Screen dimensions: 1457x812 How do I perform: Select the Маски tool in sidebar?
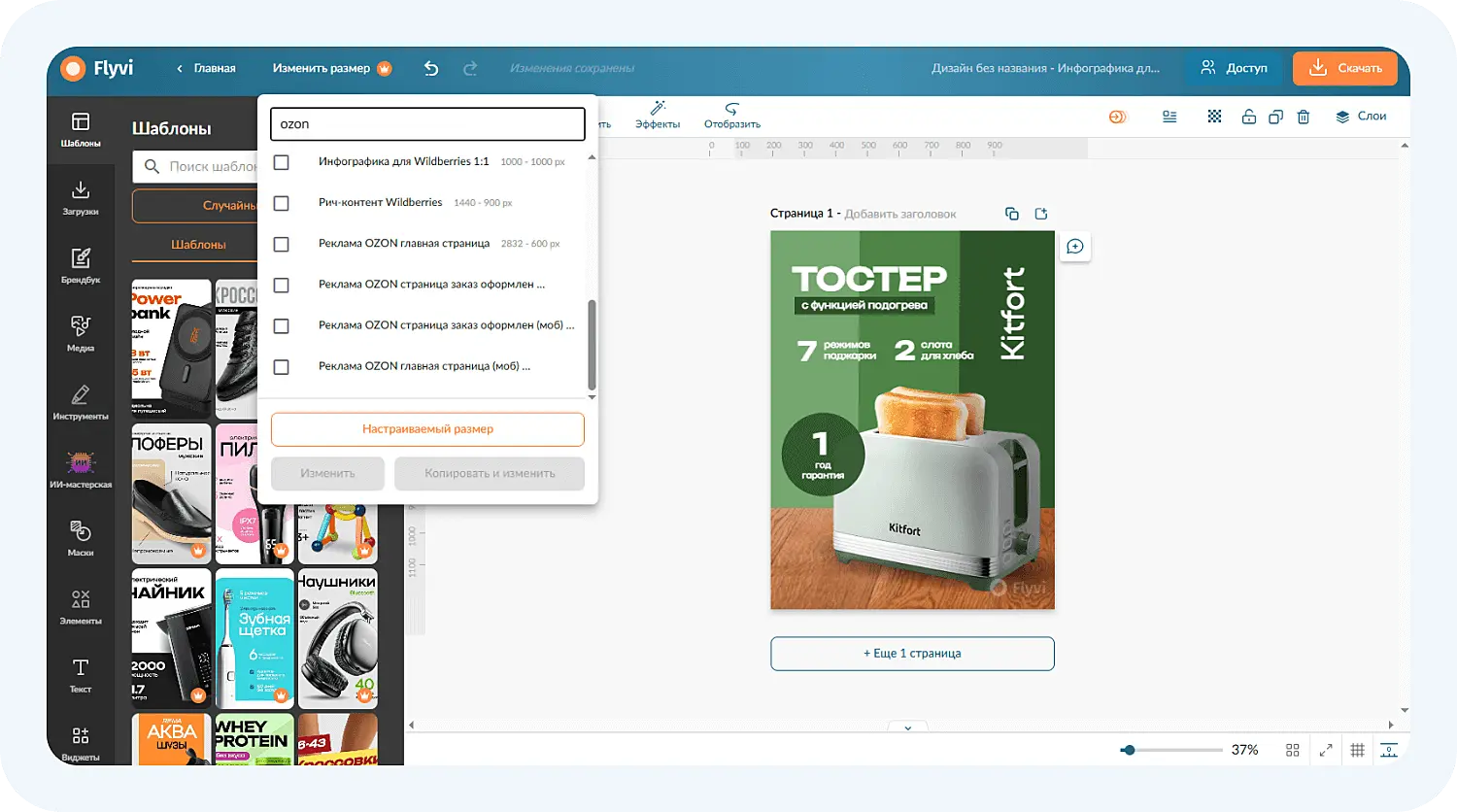coord(81,538)
